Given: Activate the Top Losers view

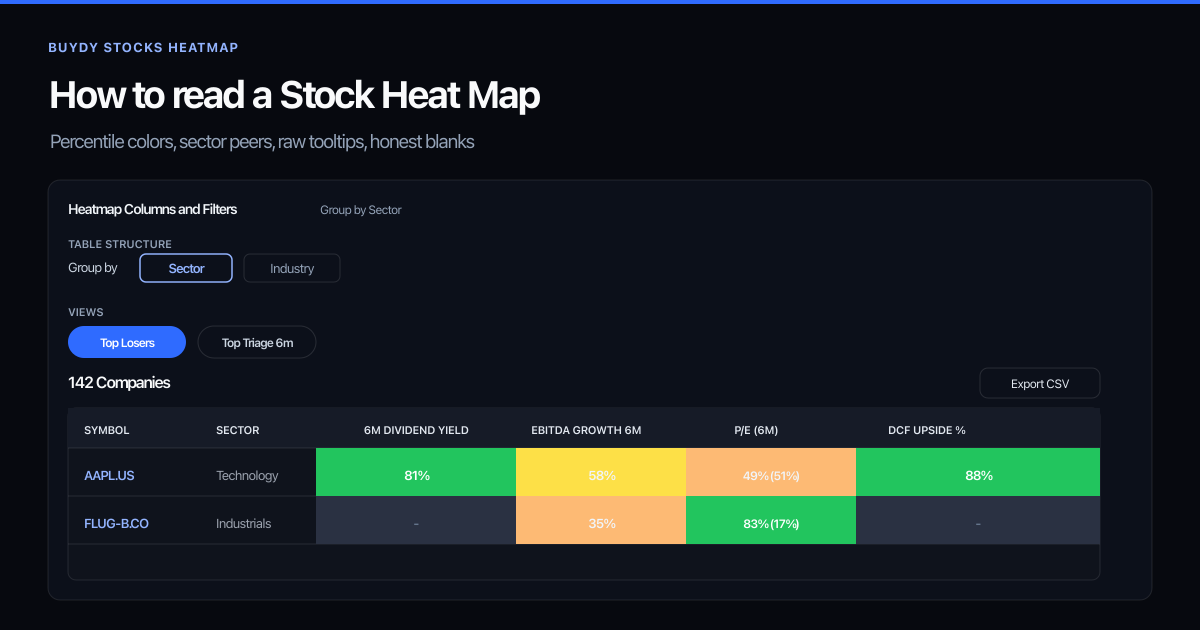Looking at the screenshot, I should tap(127, 342).
